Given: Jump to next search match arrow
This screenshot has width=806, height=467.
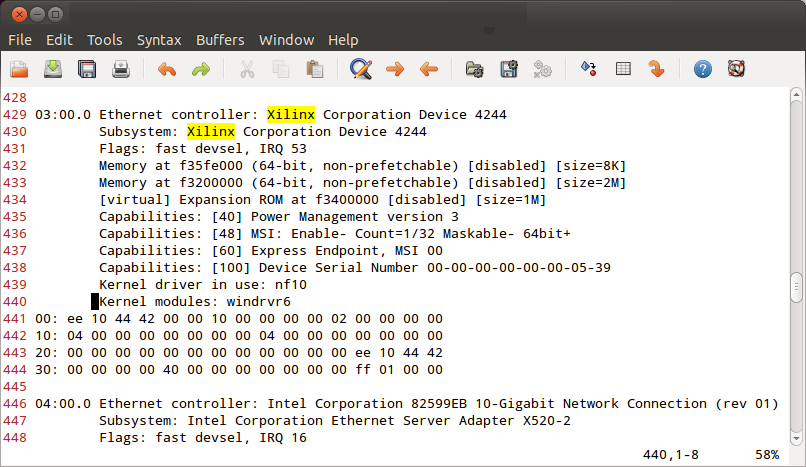Looking at the screenshot, I should (395, 69).
